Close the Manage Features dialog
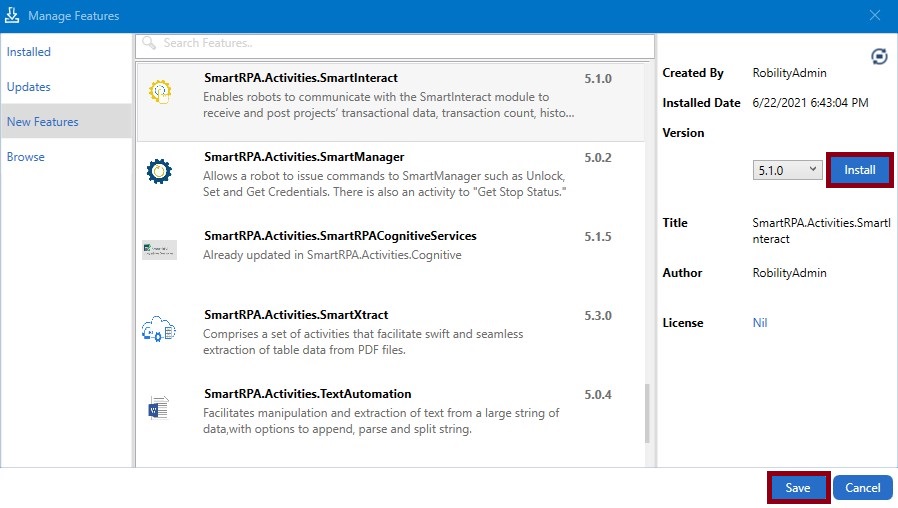Viewport: 898px width, 508px height. point(875,16)
